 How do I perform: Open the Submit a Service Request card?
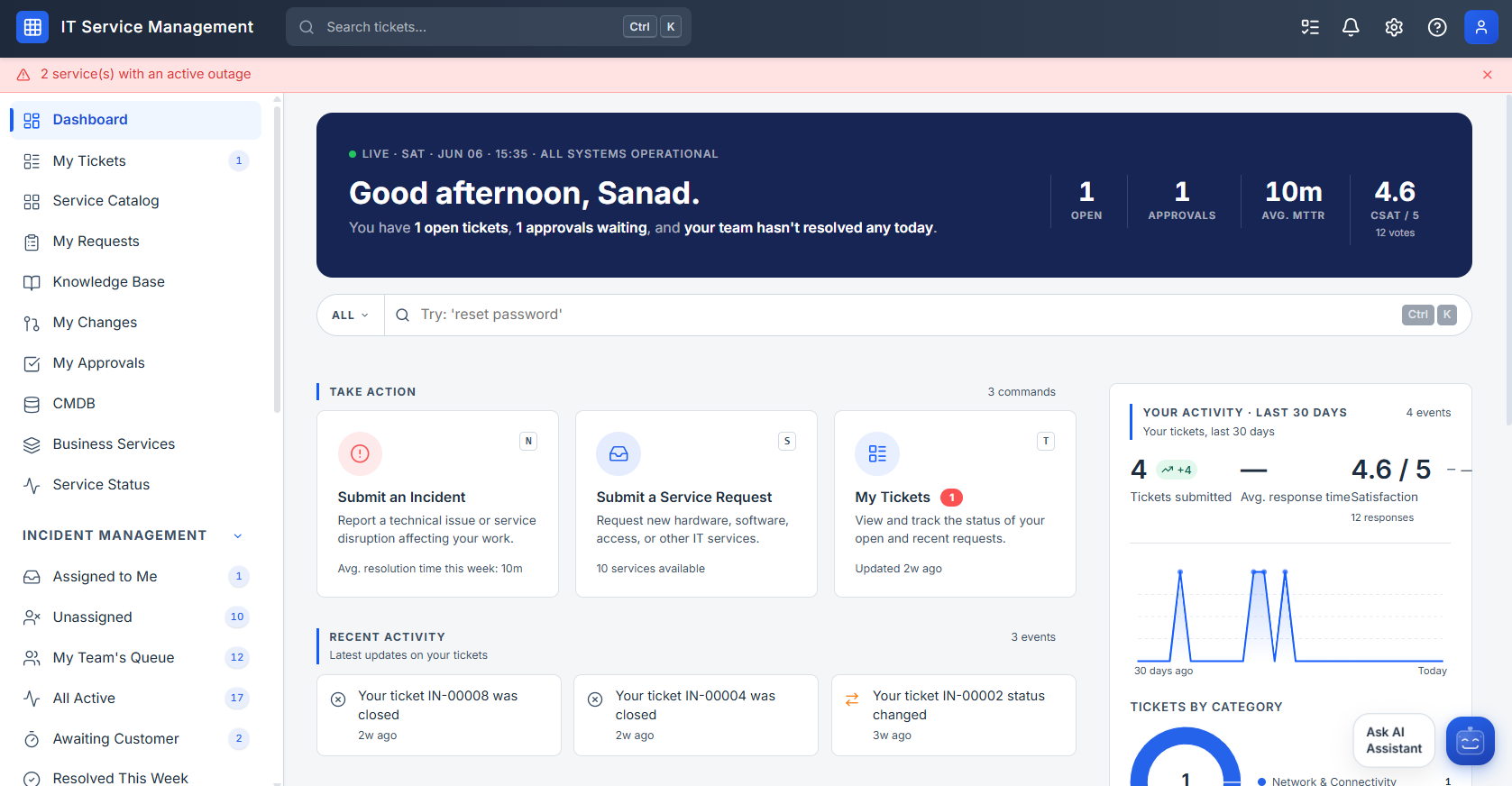(x=696, y=504)
